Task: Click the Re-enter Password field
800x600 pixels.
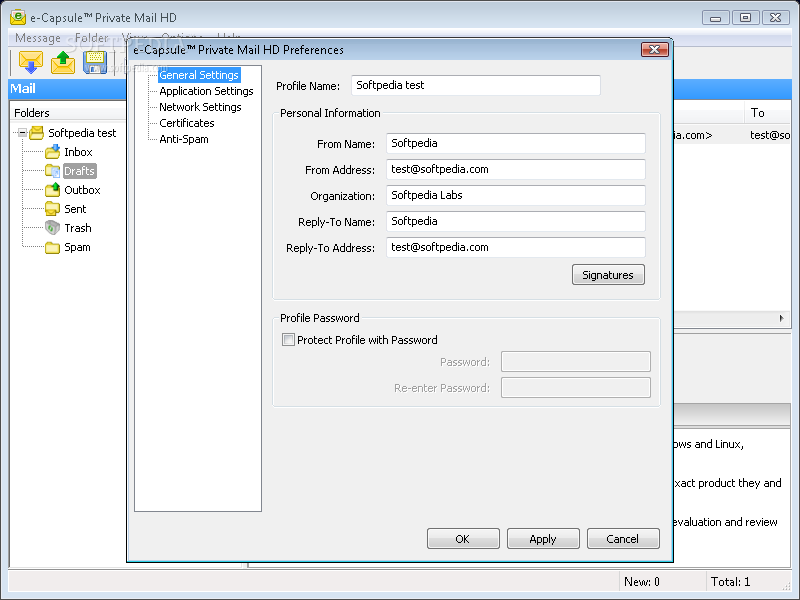Action: point(576,388)
